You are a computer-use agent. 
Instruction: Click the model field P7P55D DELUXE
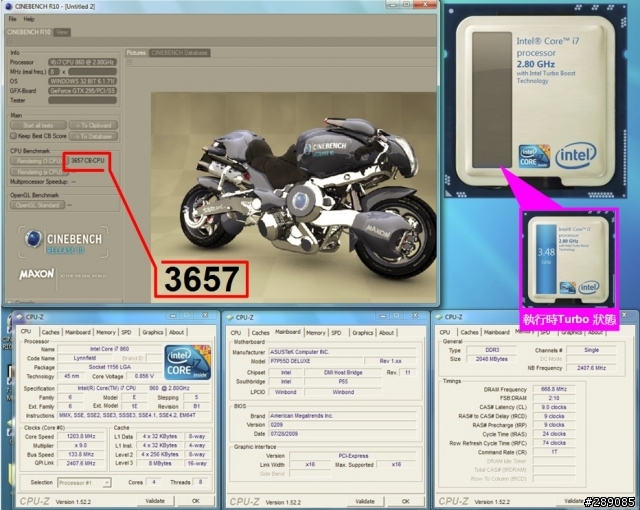[316, 361]
